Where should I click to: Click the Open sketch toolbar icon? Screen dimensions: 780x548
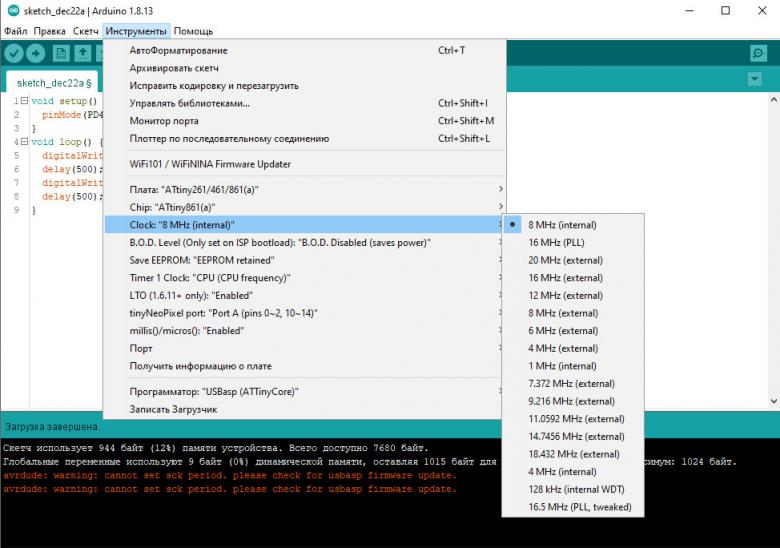pos(83,53)
